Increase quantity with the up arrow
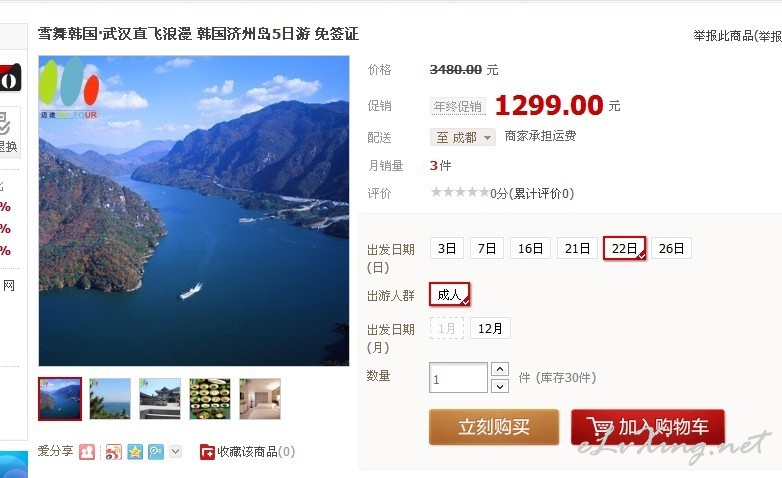 (500, 369)
